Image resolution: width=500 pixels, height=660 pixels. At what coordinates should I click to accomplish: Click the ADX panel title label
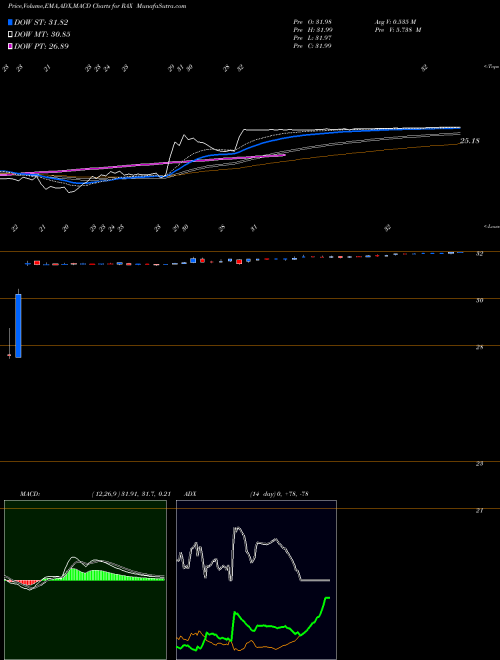(190, 494)
